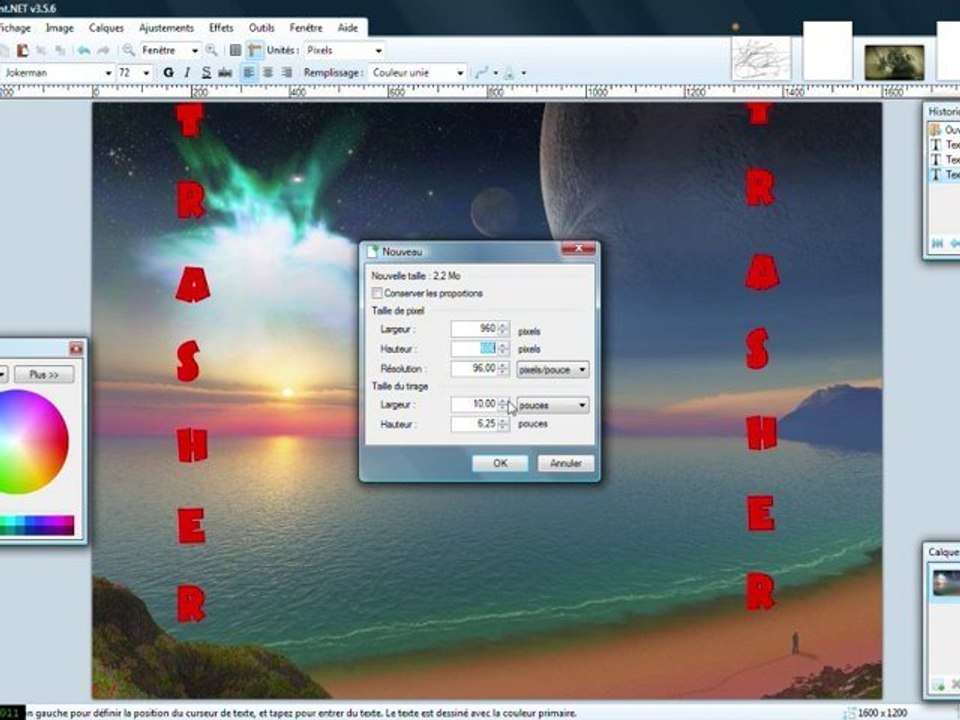Open the Calques menu

106,28
